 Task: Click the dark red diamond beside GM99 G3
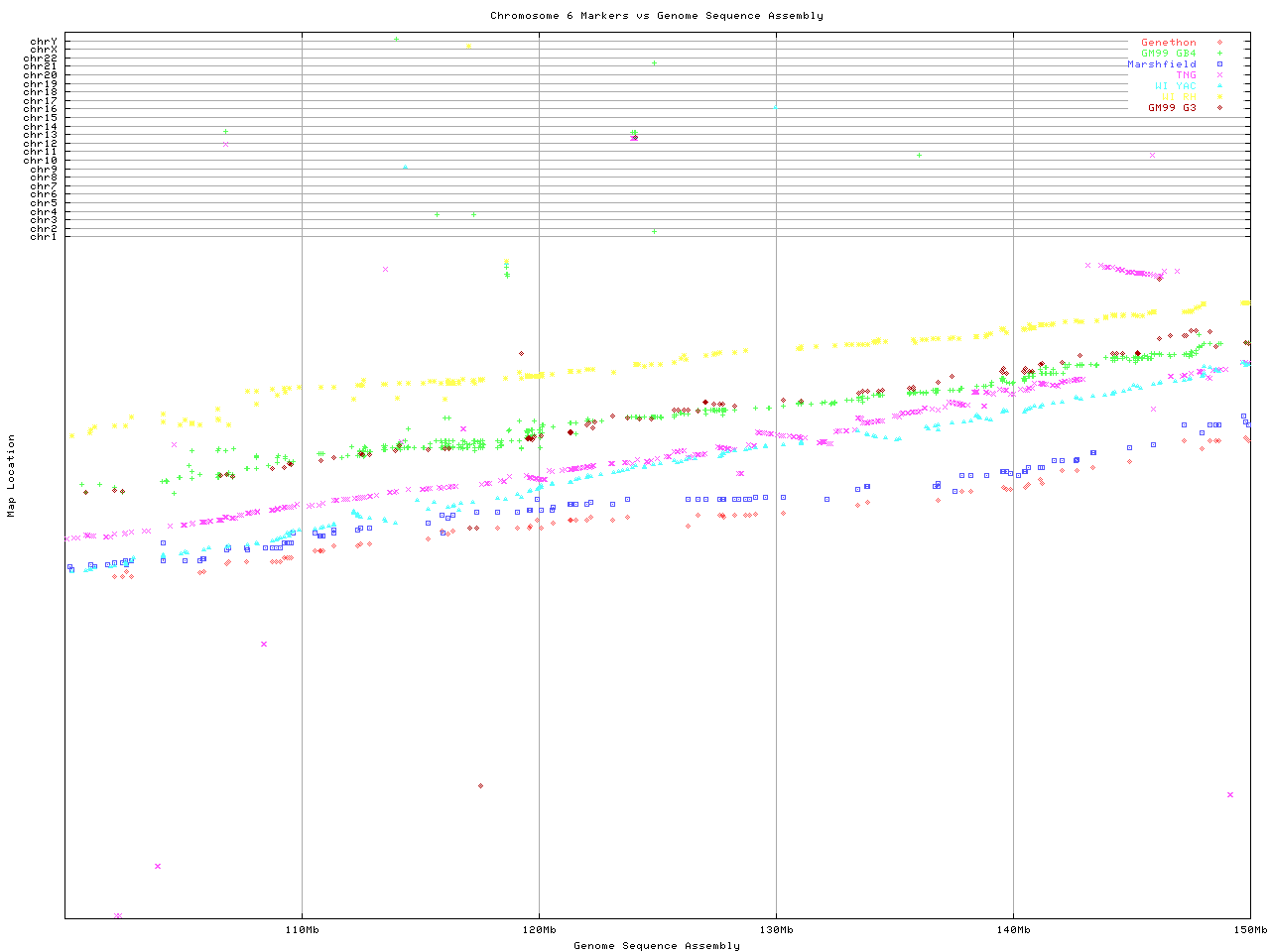point(1219,107)
